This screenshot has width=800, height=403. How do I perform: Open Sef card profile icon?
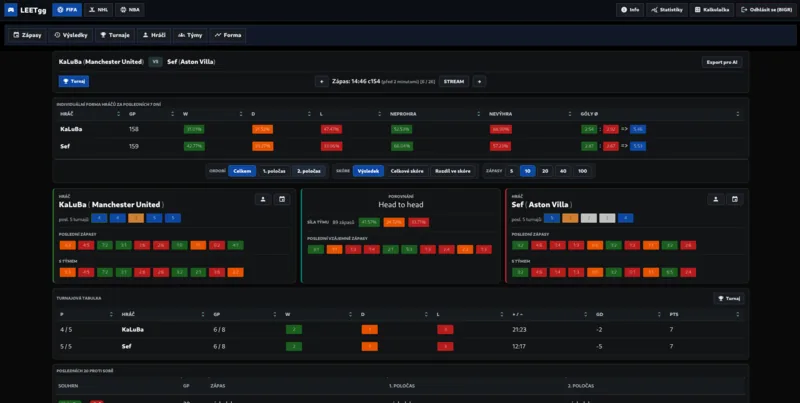coord(716,199)
